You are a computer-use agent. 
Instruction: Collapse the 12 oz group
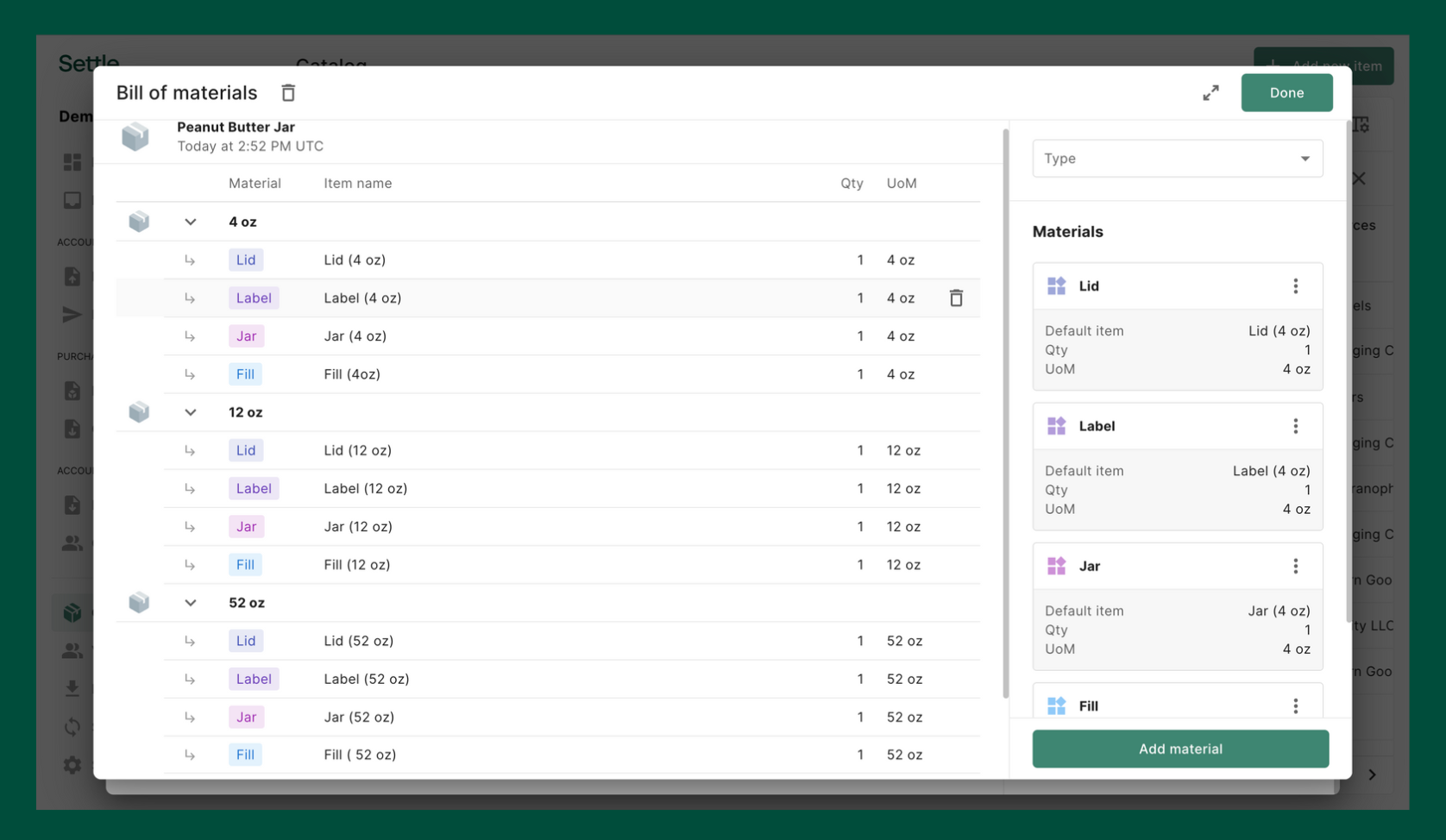click(x=191, y=412)
